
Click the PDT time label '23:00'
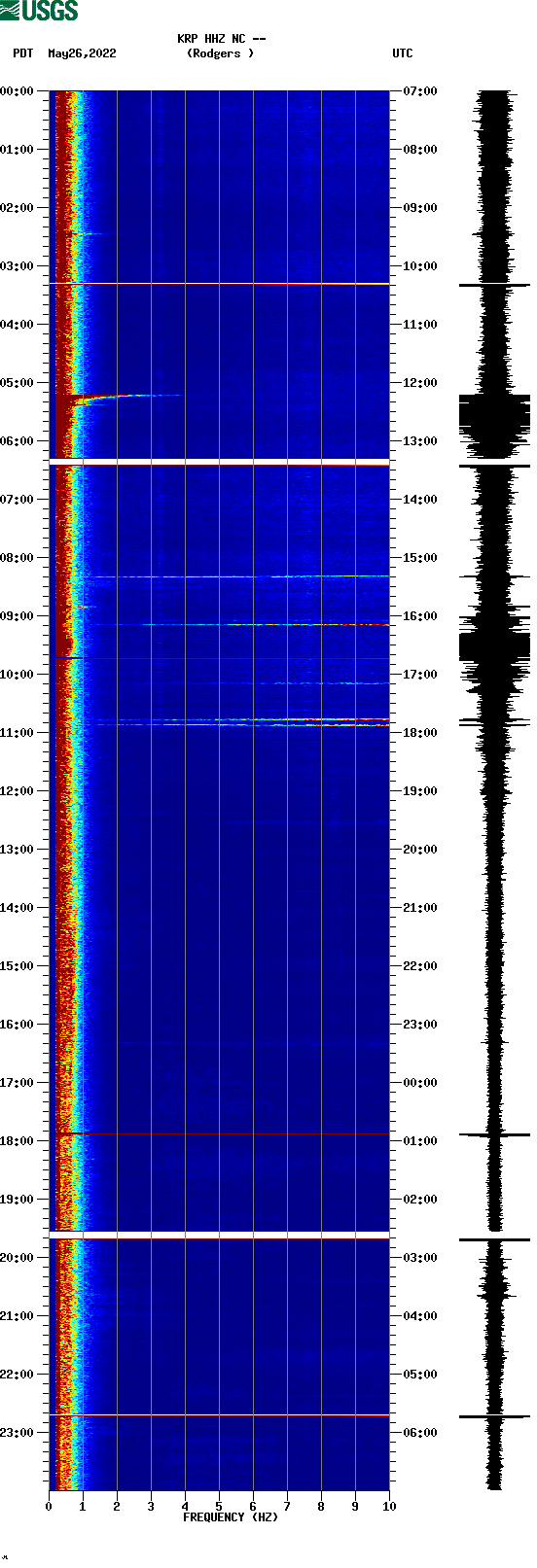18,1433
